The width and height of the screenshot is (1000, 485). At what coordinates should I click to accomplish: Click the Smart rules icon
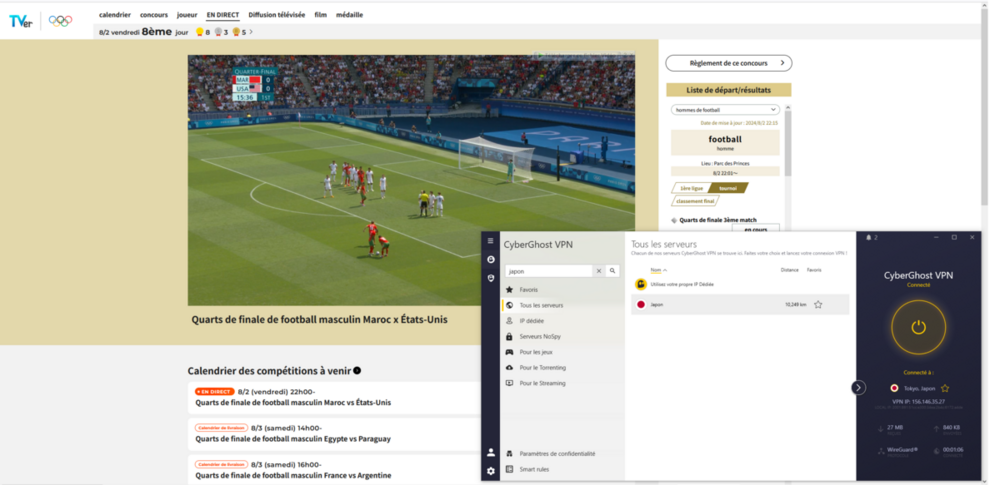(509, 470)
